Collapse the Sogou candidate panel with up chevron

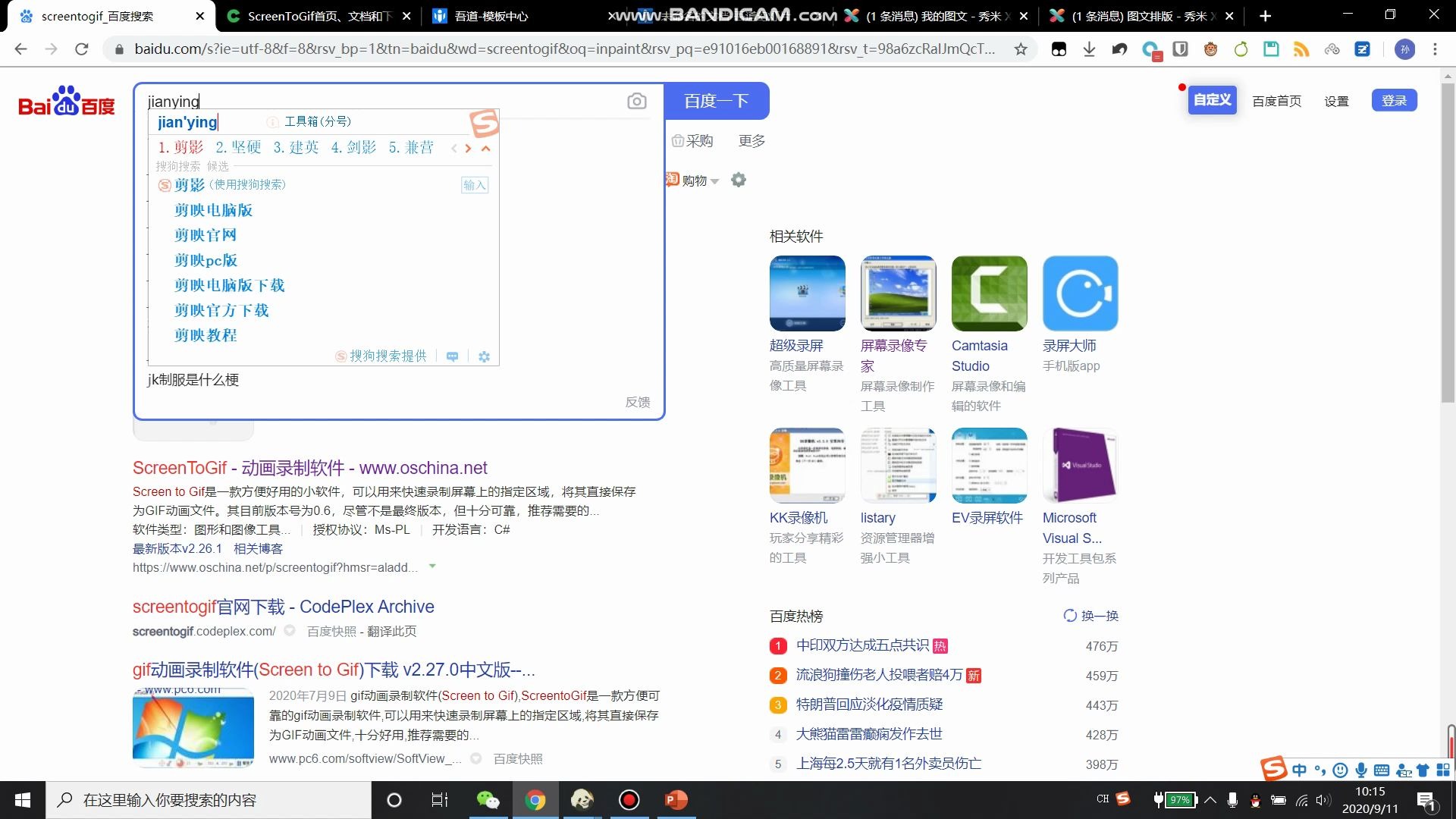[486, 148]
